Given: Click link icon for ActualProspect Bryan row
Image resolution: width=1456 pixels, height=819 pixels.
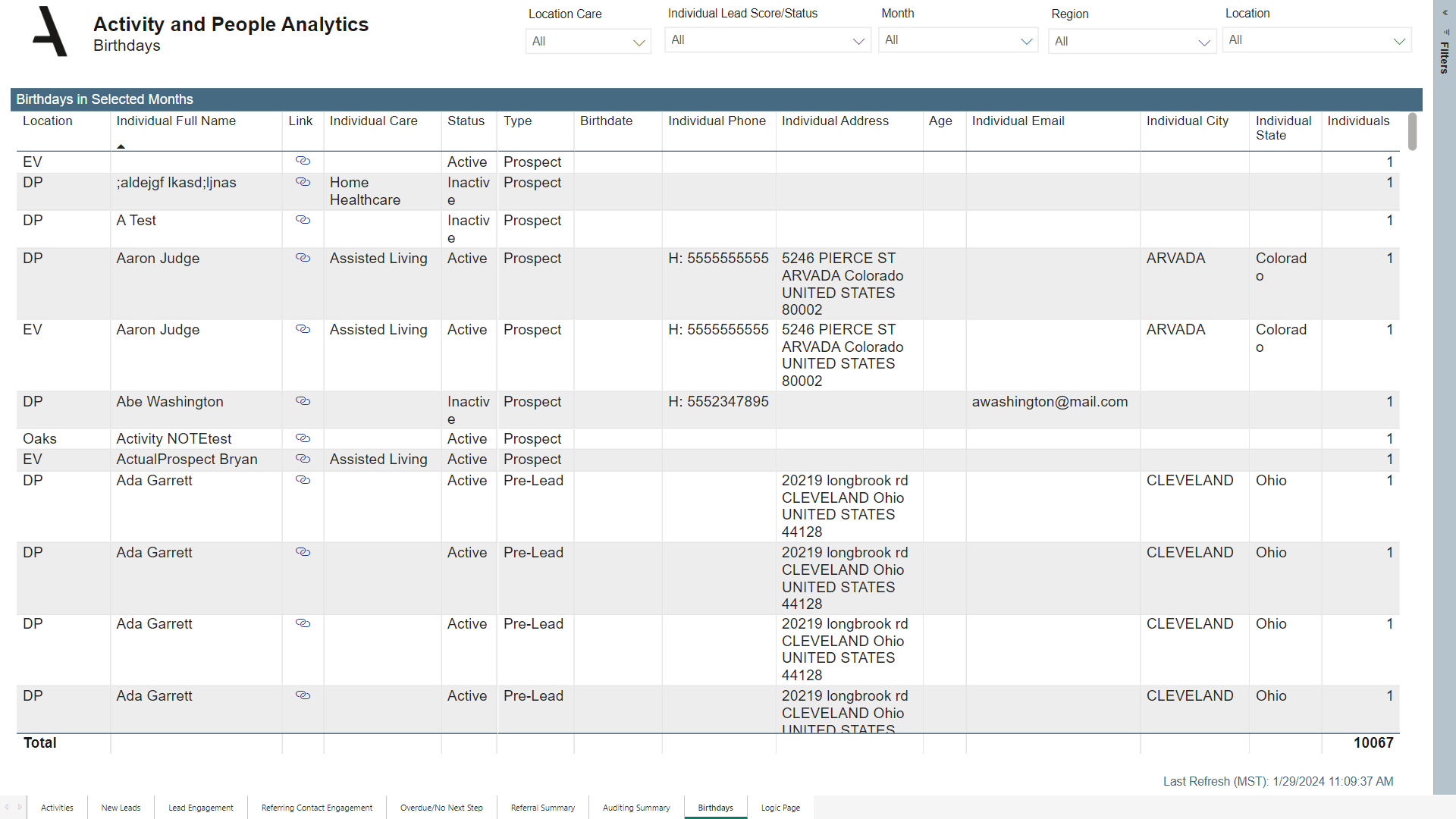Looking at the screenshot, I should coord(303,459).
